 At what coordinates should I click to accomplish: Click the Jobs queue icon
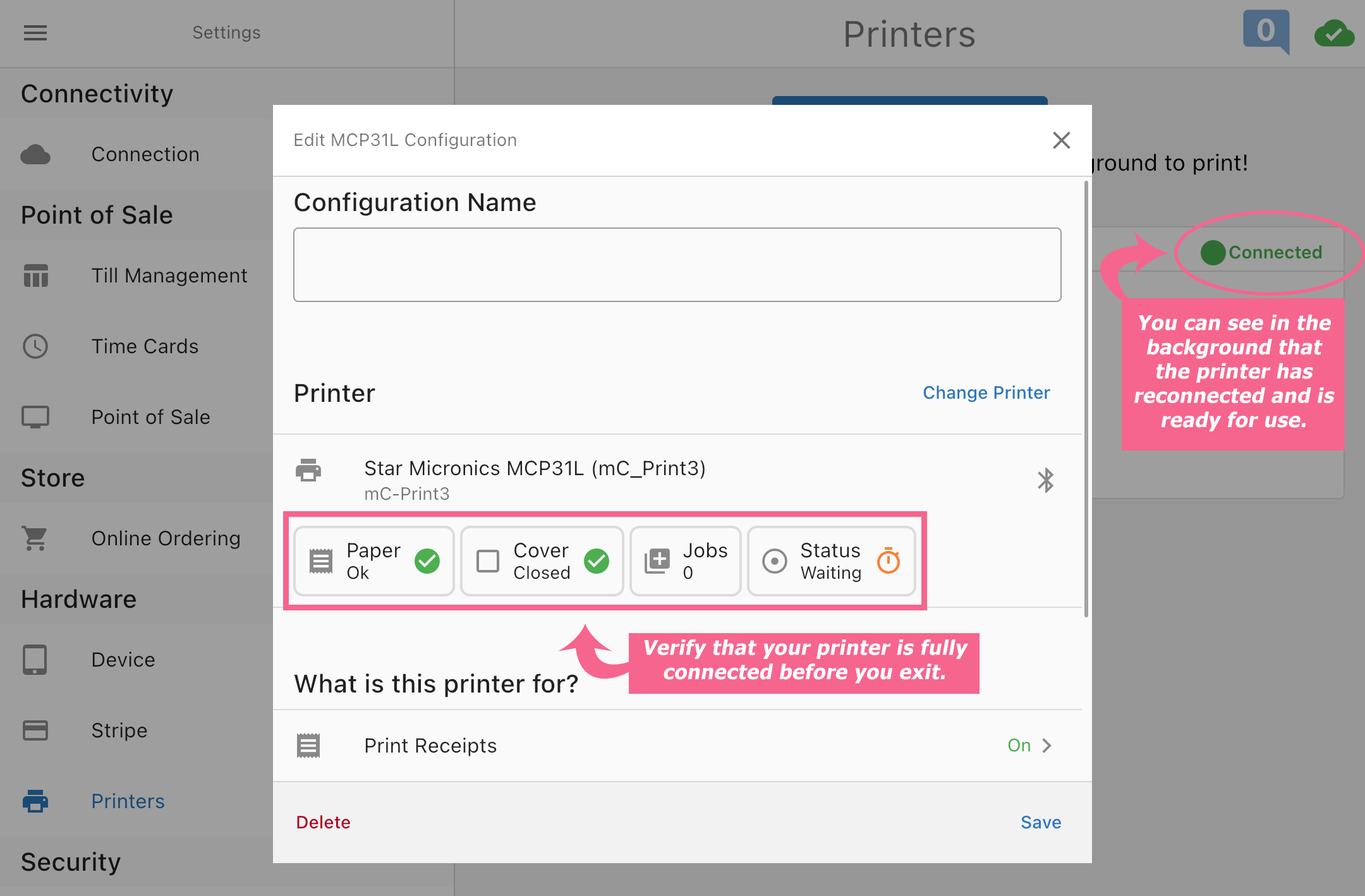(657, 560)
